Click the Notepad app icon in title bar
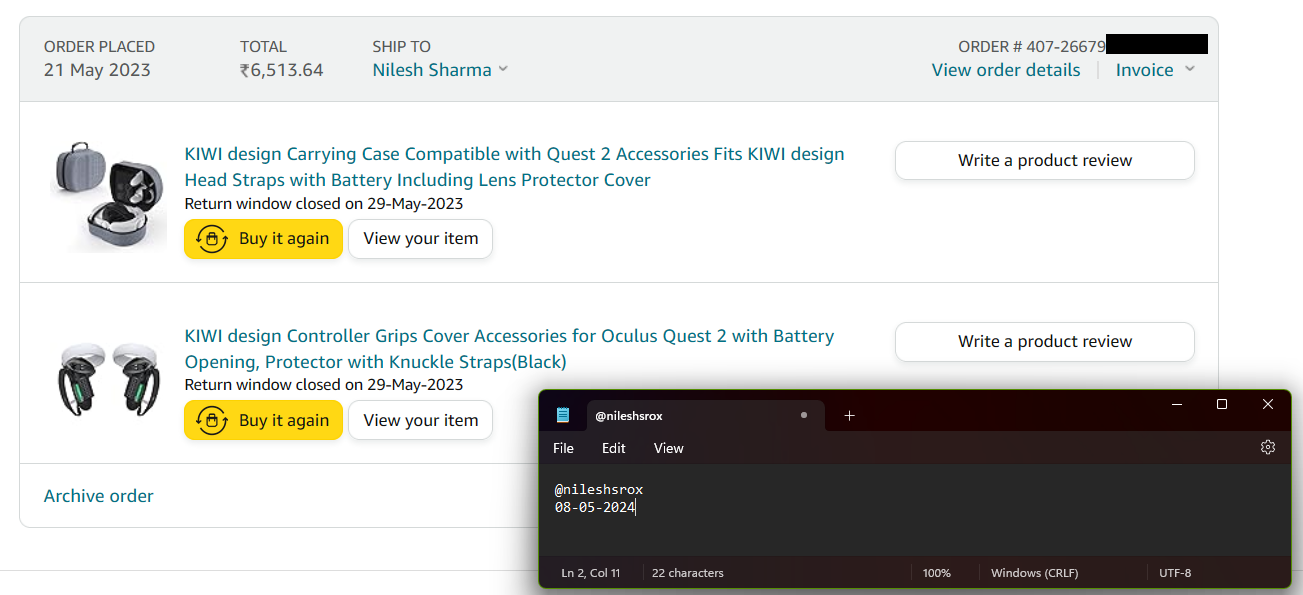Viewport: 1303px width, 595px height. (x=563, y=415)
